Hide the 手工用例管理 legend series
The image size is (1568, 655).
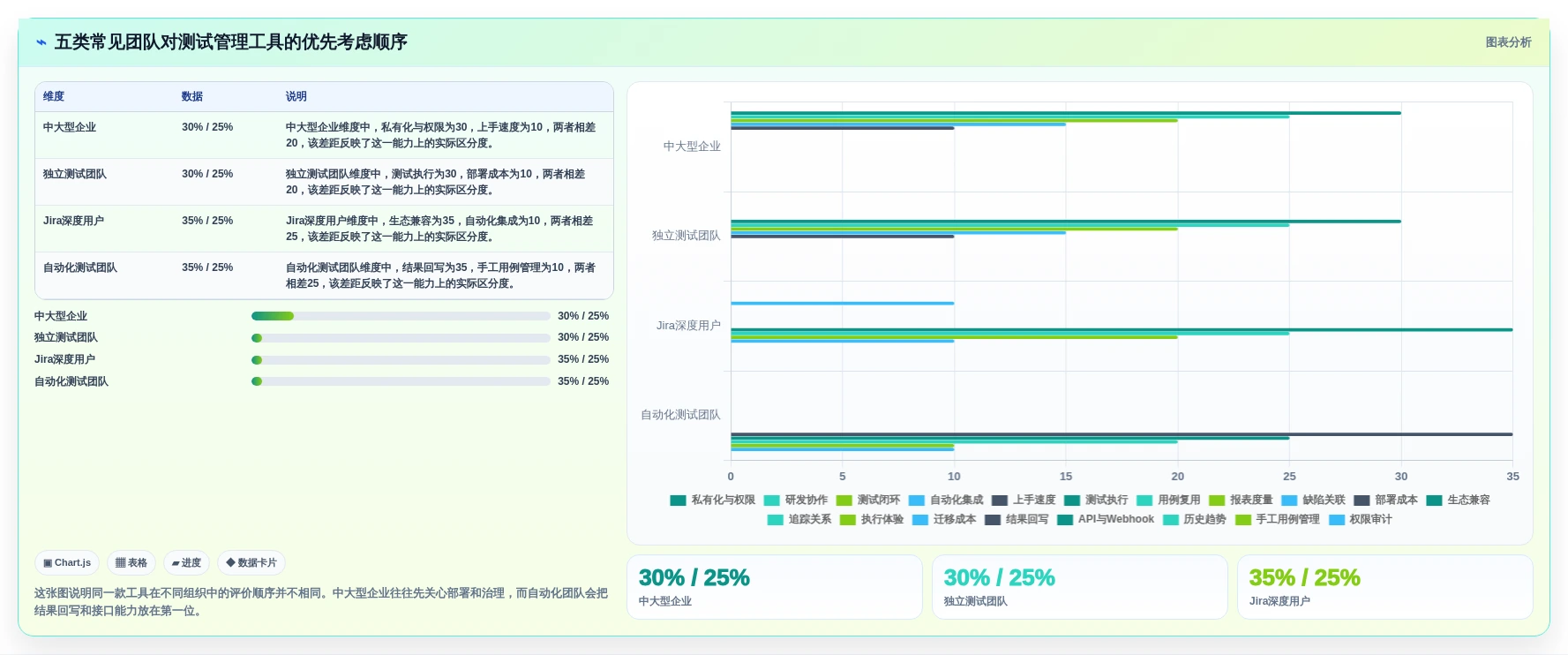[1278, 519]
